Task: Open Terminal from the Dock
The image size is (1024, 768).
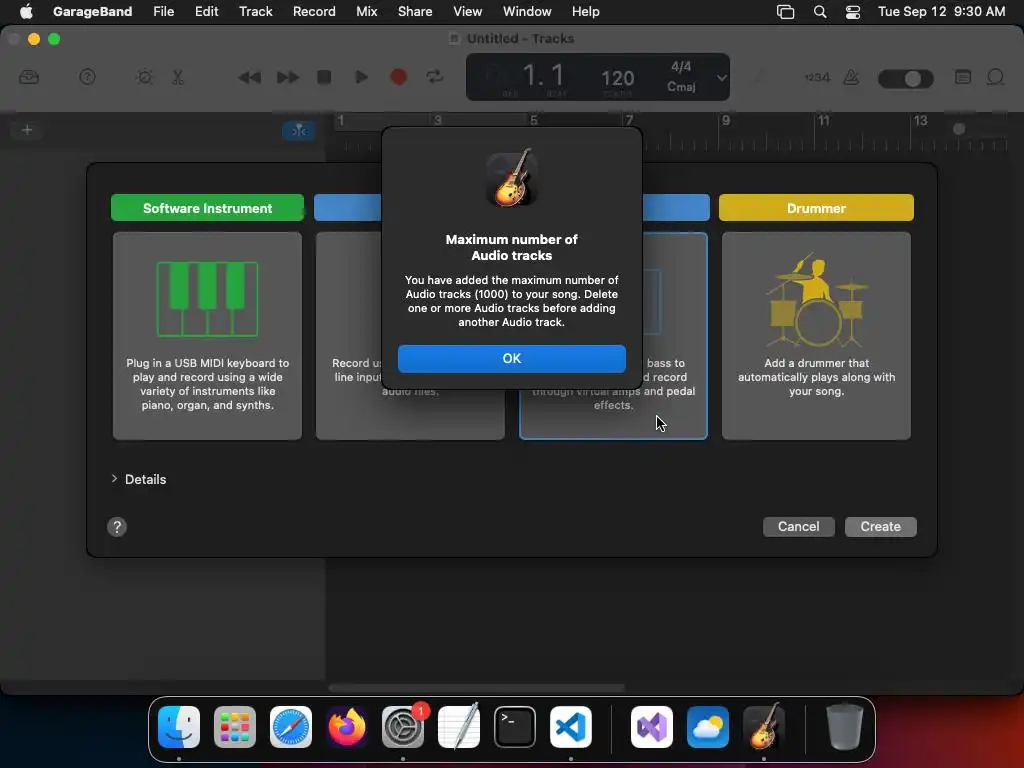Action: pos(515,726)
